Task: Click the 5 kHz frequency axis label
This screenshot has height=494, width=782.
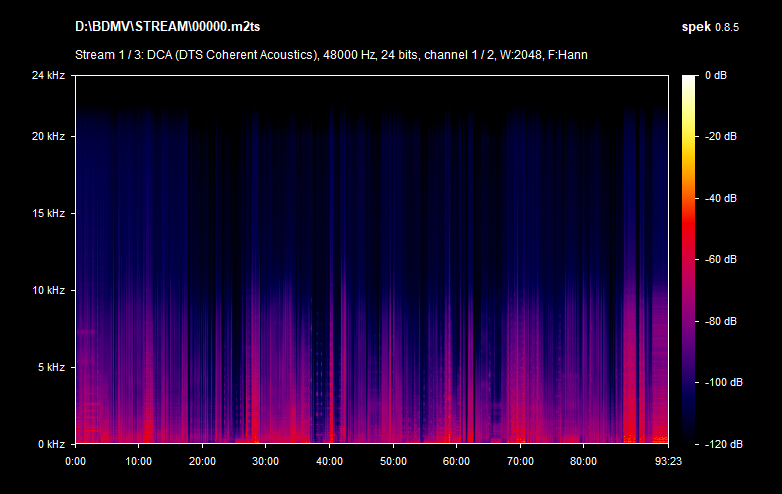Action: click(50, 367)
